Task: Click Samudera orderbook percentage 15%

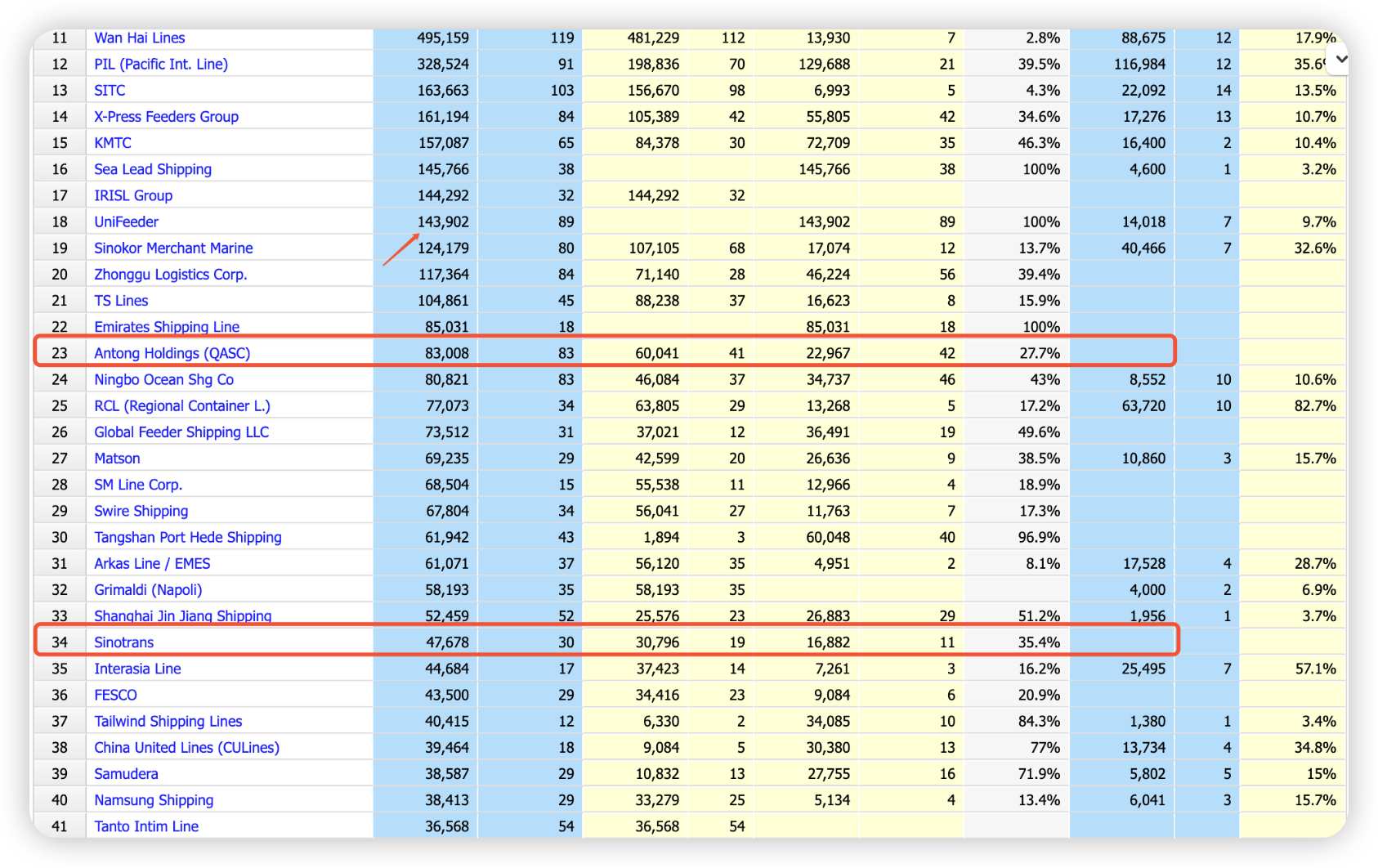Action: coord(1322,773)
